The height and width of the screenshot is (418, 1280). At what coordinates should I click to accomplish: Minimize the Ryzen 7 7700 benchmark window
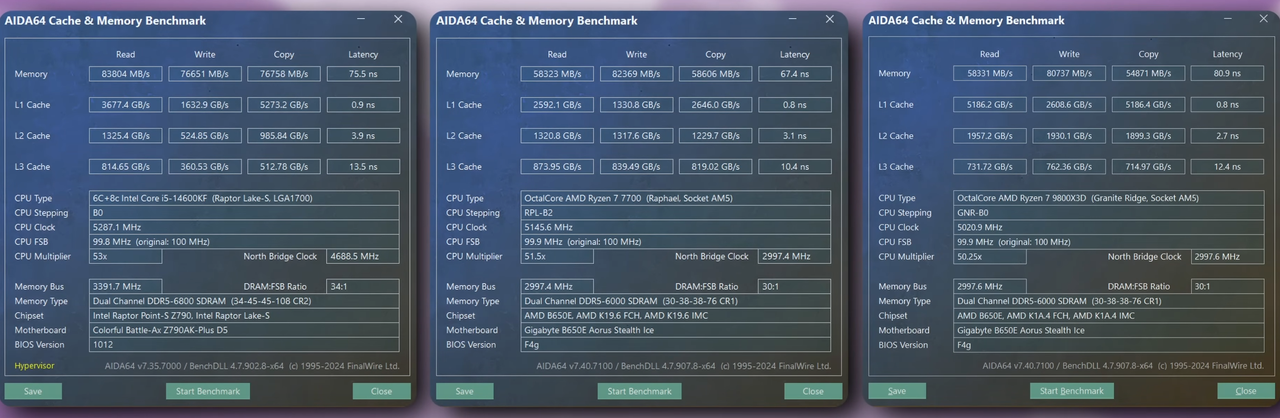click(793, 19)
